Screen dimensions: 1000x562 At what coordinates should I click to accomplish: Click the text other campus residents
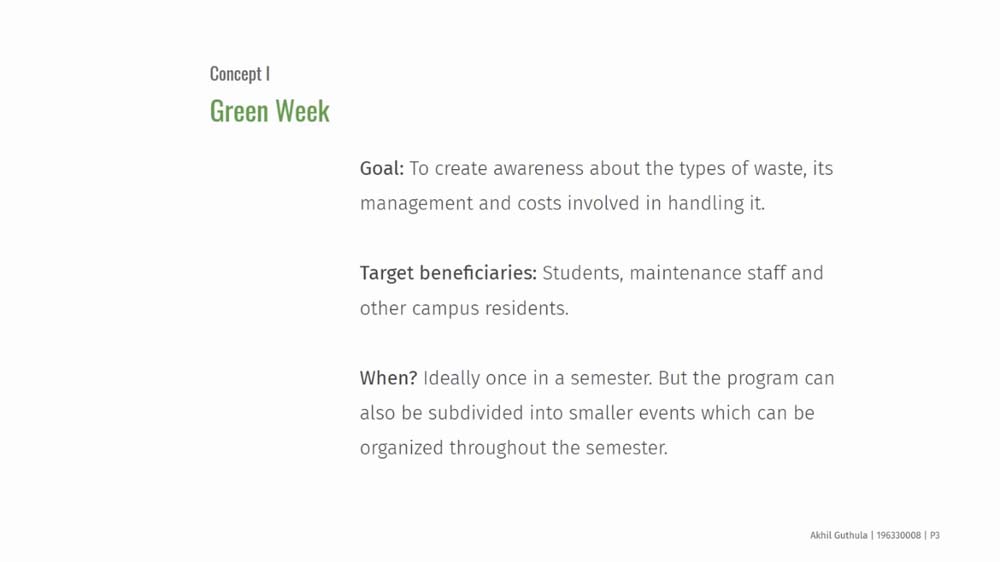tap(464, 308)
